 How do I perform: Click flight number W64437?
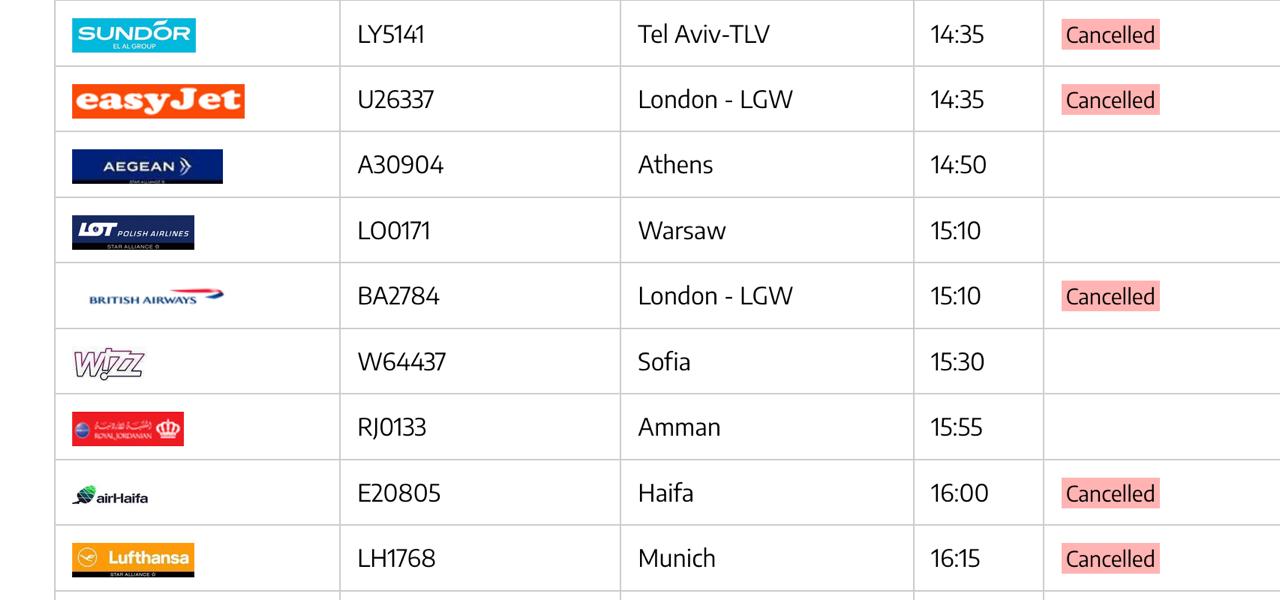401,362
